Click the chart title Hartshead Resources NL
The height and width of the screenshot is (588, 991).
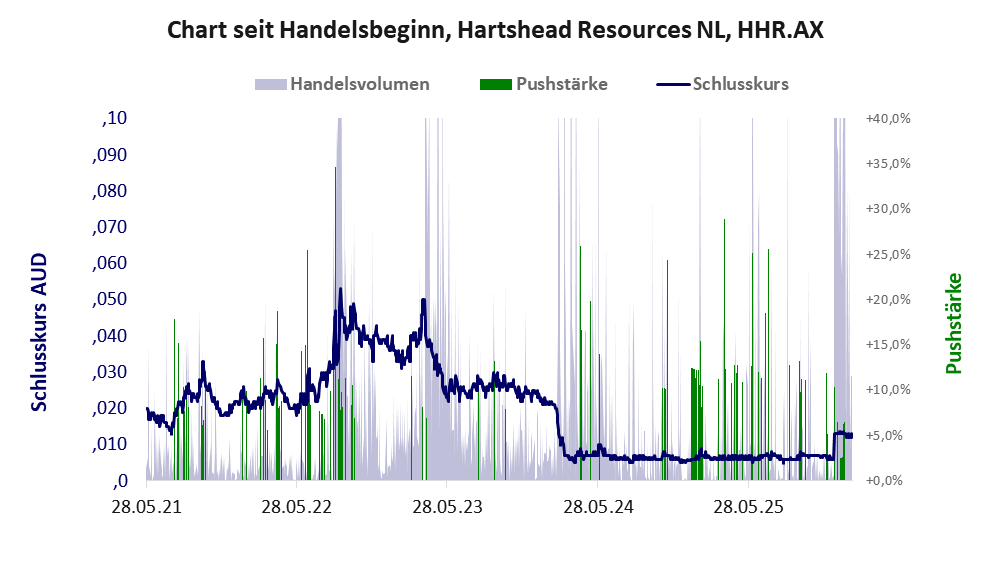point(495,30)
